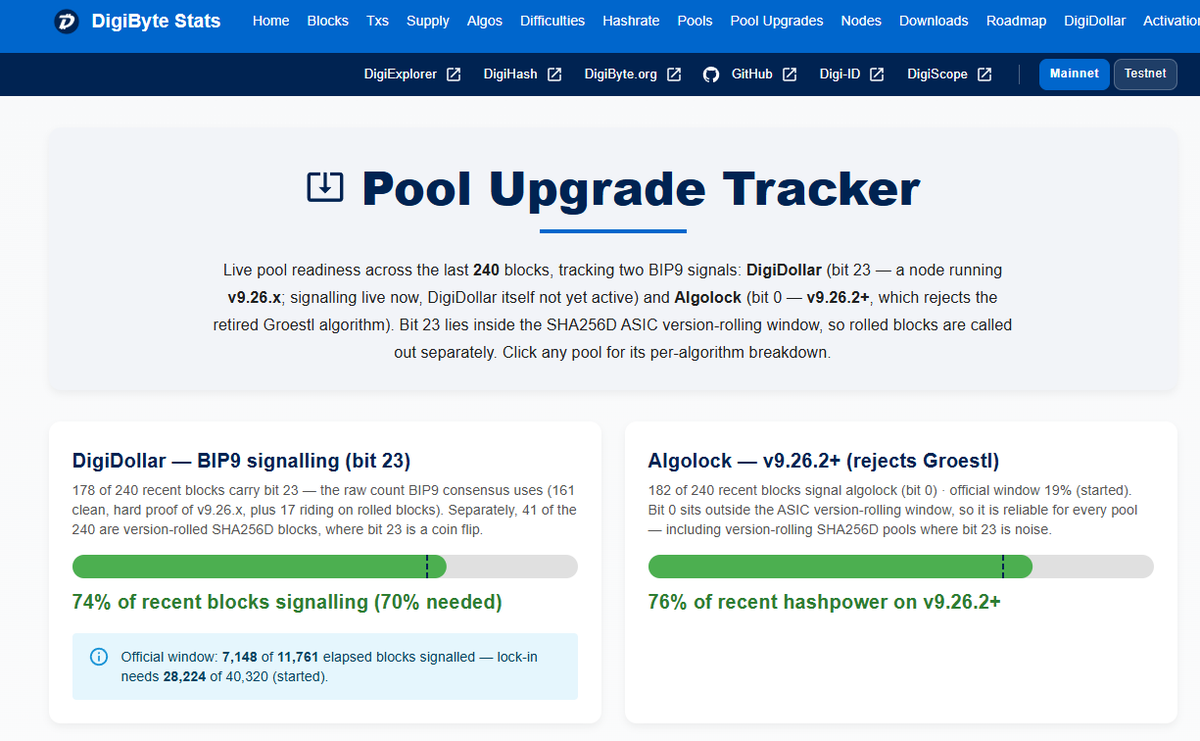Switch to Testnet network
This screenshot has width=1200, height=741.
click(1145, 74)
